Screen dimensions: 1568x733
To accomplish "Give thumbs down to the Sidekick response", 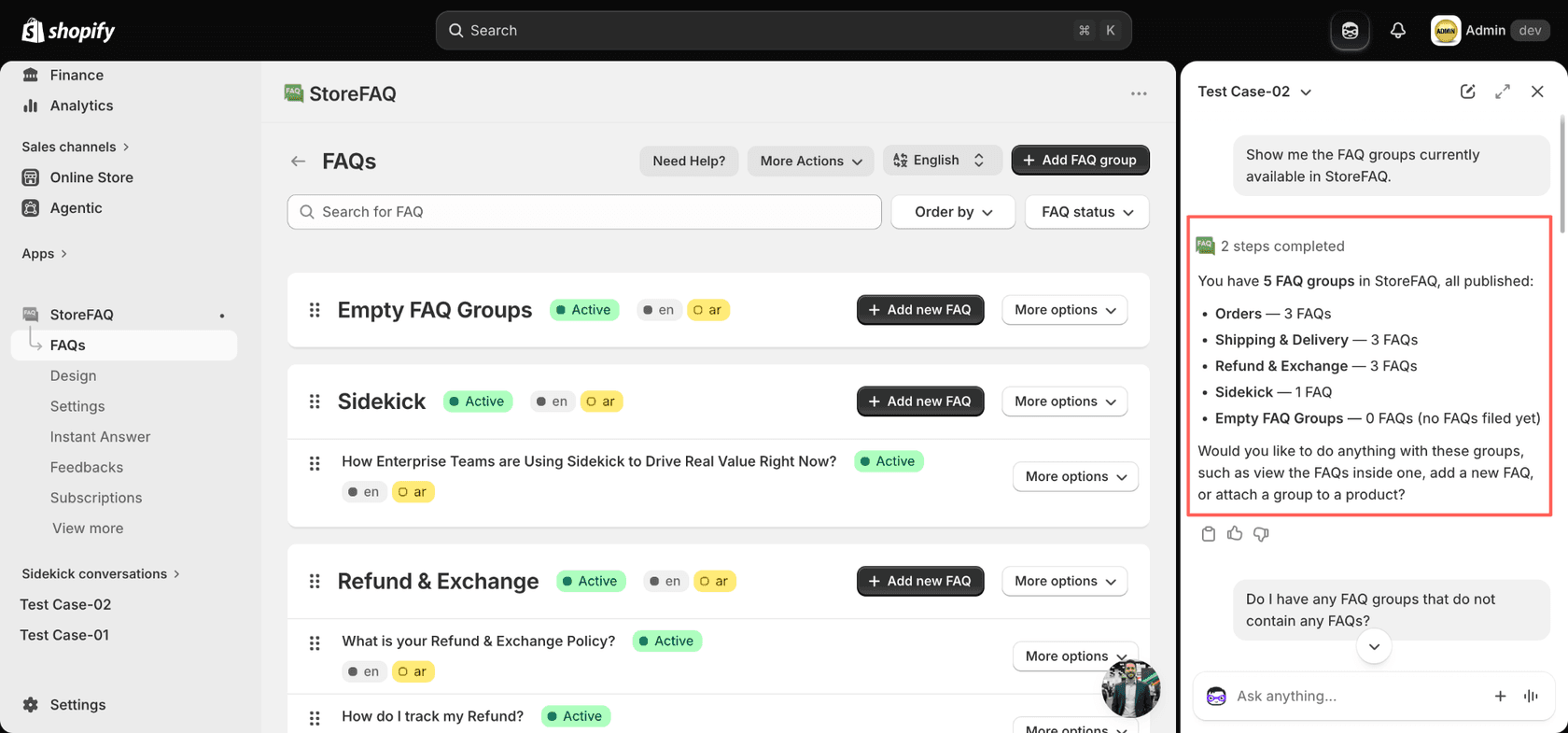I will (x=1261, y=534).
